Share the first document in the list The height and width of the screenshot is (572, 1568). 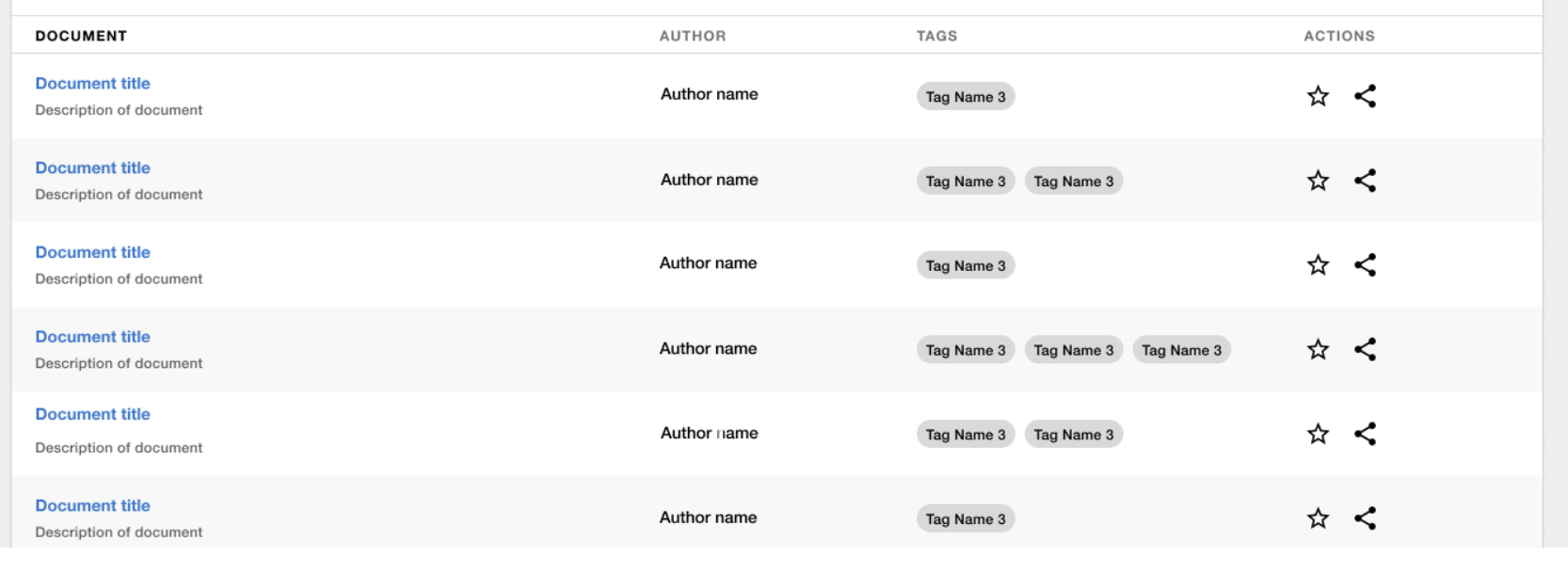click(1367, 95)
